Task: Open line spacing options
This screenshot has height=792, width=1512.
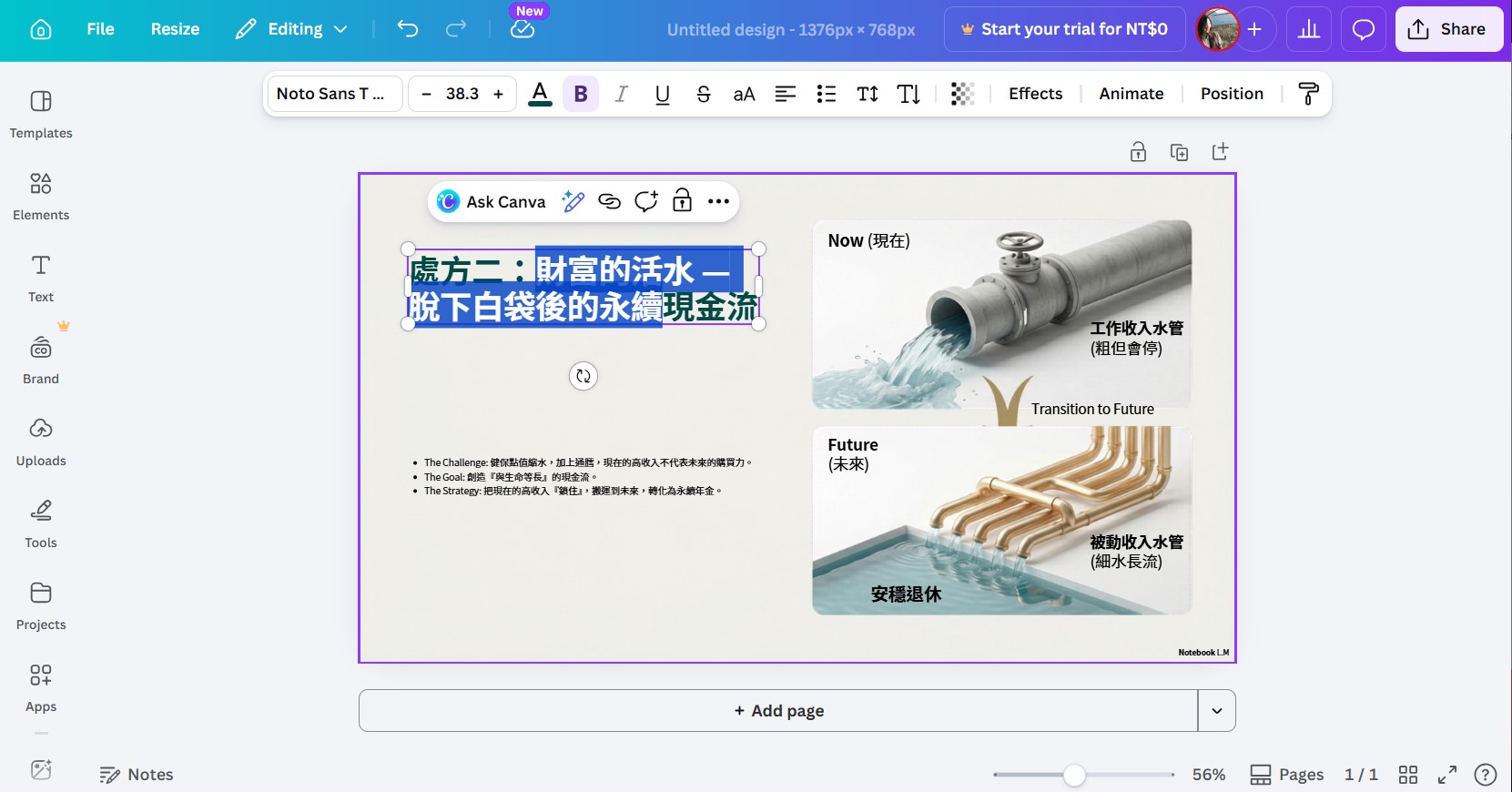Action: point(868,94)
